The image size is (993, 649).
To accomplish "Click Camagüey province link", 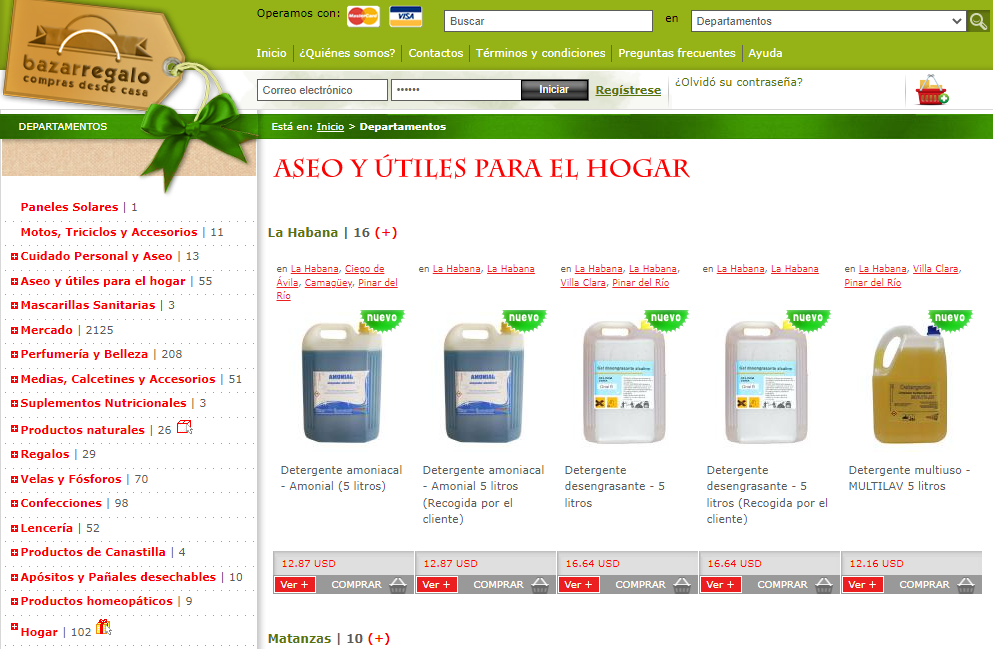I will pyautogui.click(x=328, y=282).
